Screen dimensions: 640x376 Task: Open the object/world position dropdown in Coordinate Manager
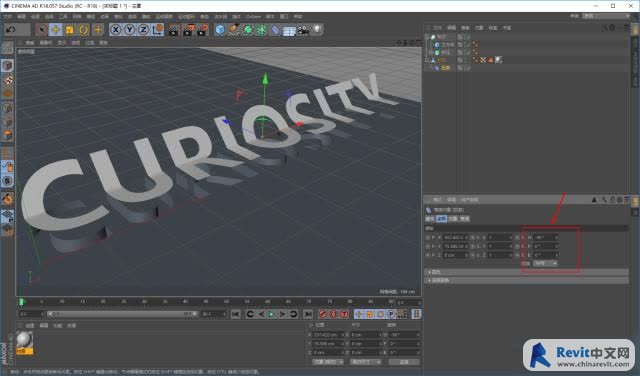pos(328,362)
